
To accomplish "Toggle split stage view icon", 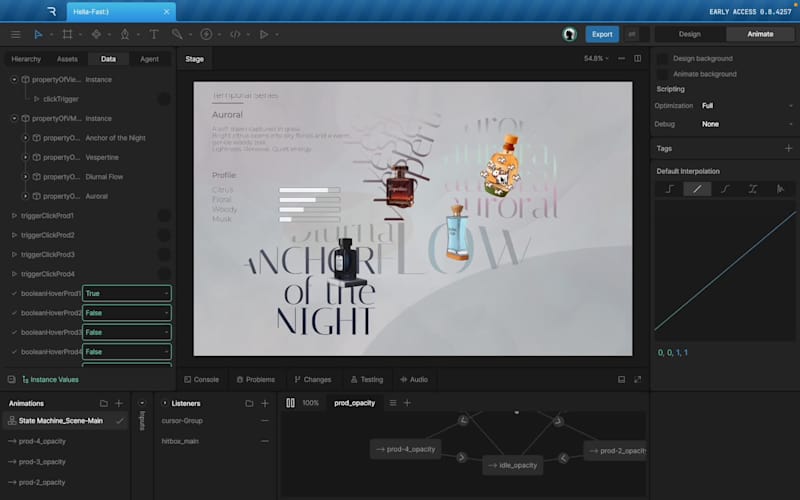I will (x=638, y=59).
